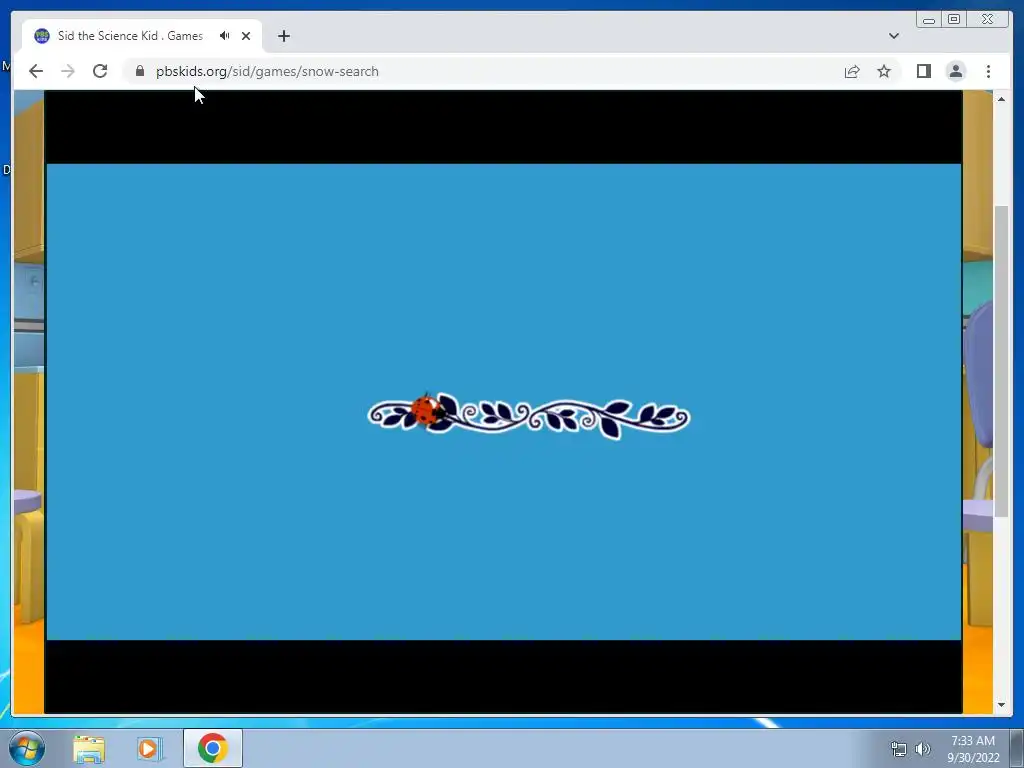
Task: Click the ladybug on the loading vine
Action: tap(428, 411)
